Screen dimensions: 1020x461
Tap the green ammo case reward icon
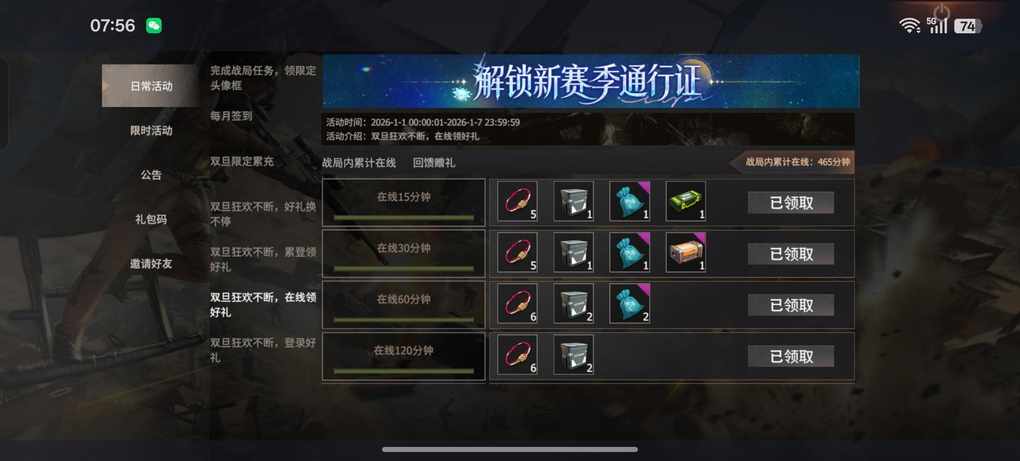click(686, 202)
